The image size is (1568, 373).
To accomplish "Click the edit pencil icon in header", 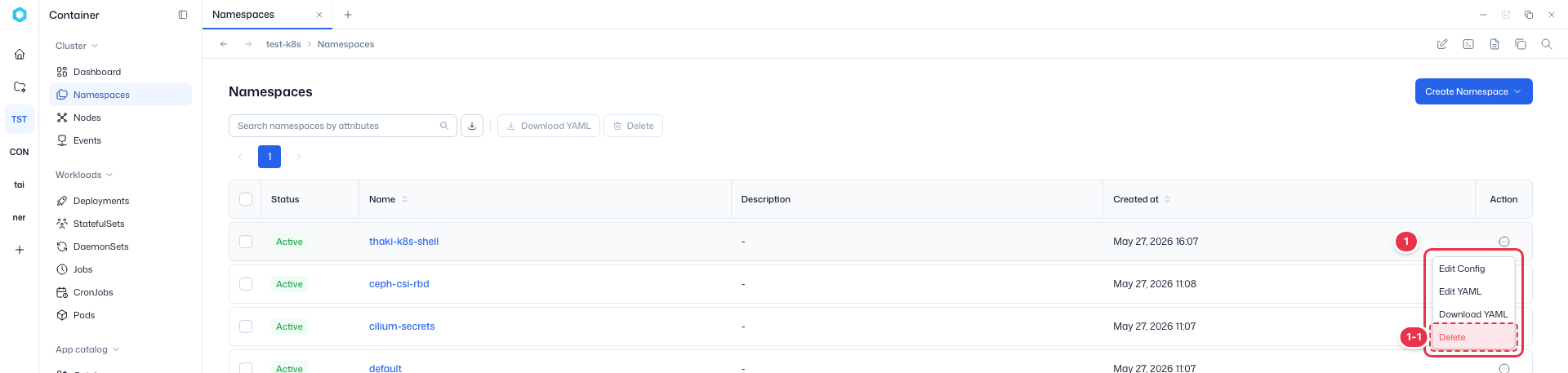I will (x=1442, y=44).
